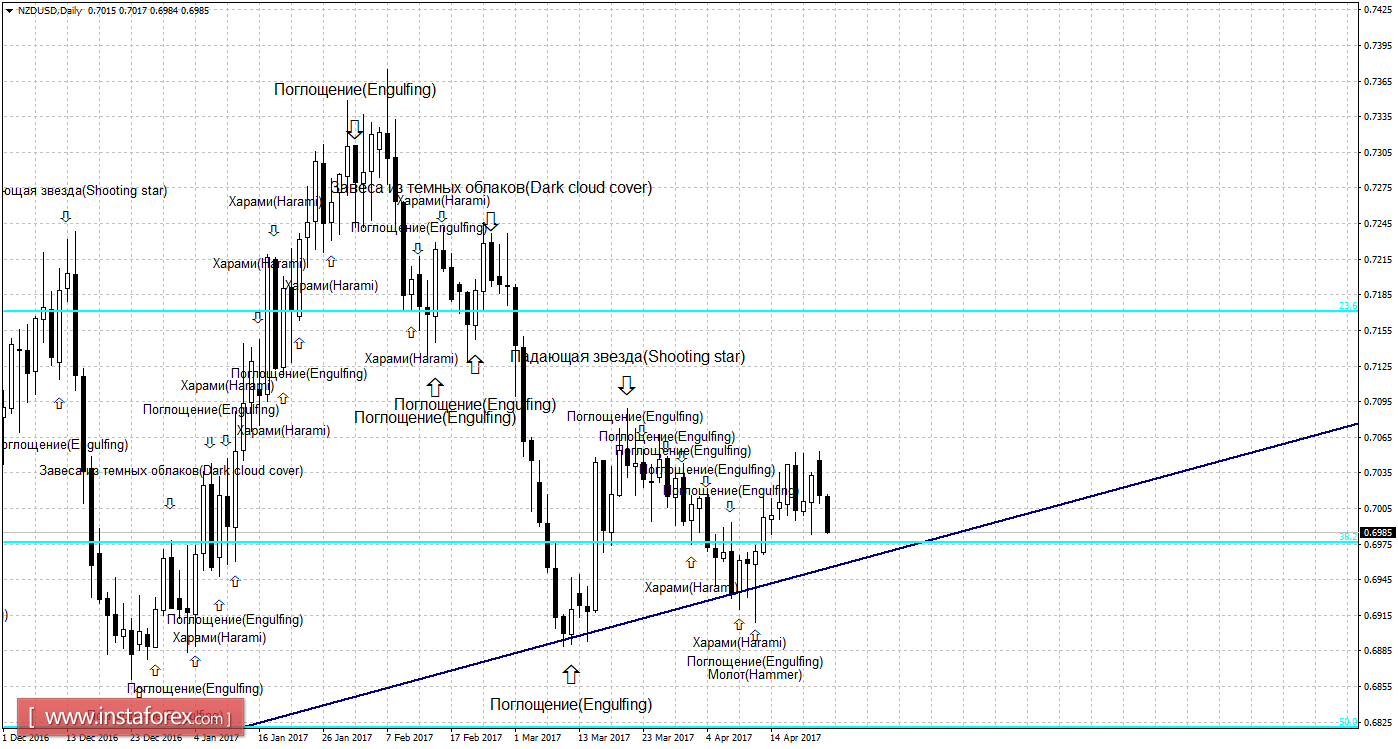1398x749 pixels.
Task: Click the 23.6 Fibonacci level label
Action: [1348, 305]
